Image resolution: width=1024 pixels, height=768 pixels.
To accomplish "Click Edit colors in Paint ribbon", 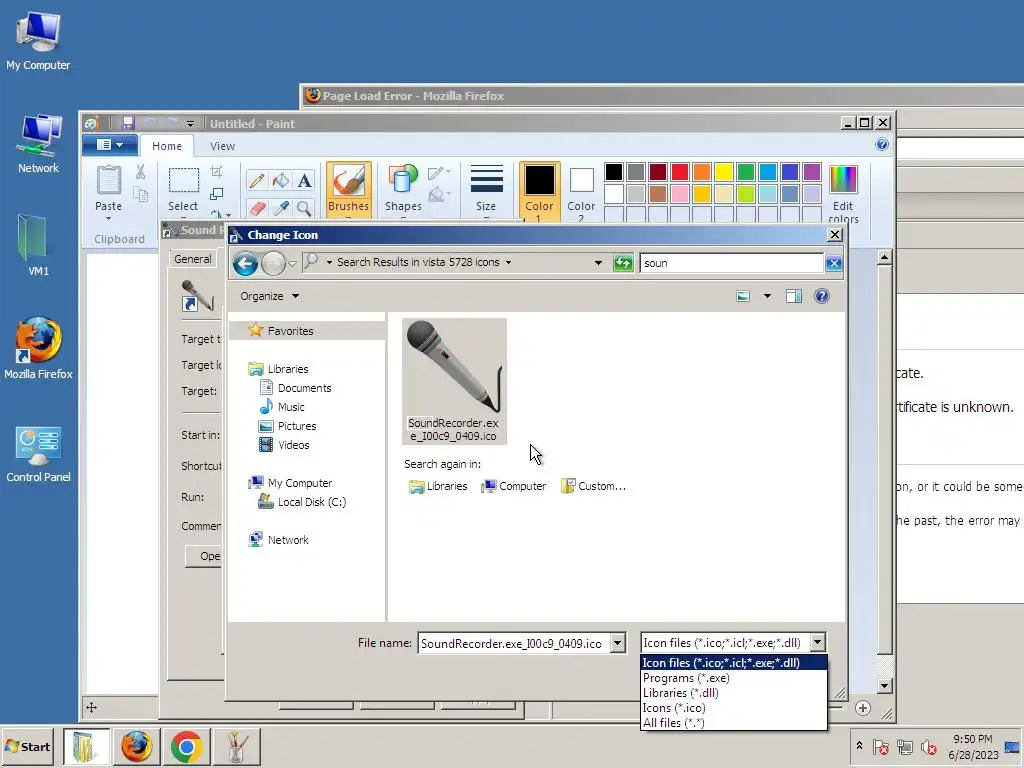I will [843, 193].
